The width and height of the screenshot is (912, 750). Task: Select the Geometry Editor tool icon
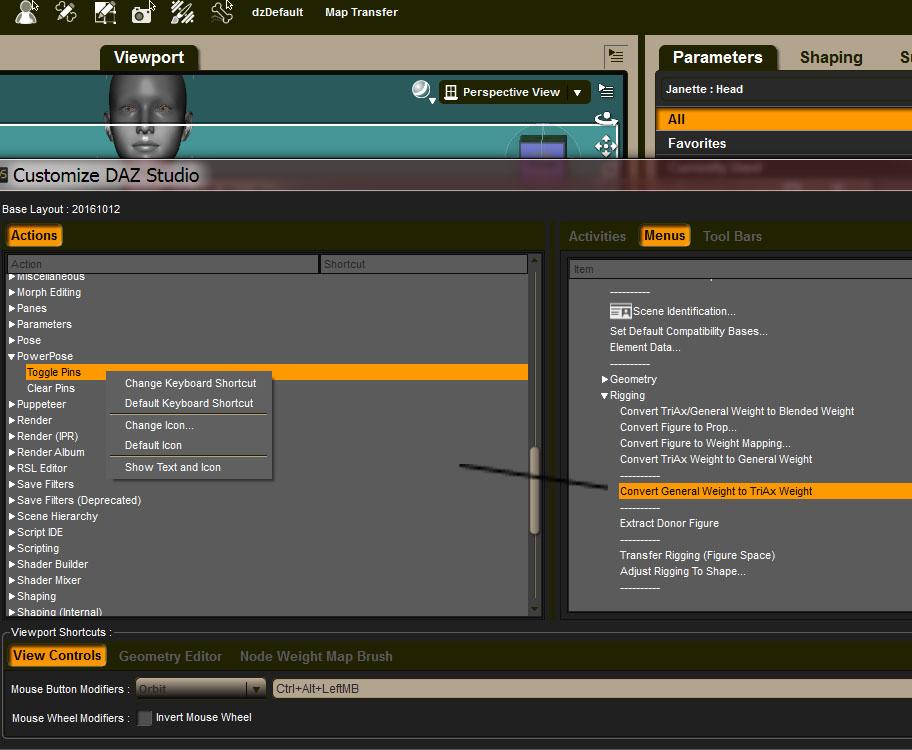pos(105,12)
